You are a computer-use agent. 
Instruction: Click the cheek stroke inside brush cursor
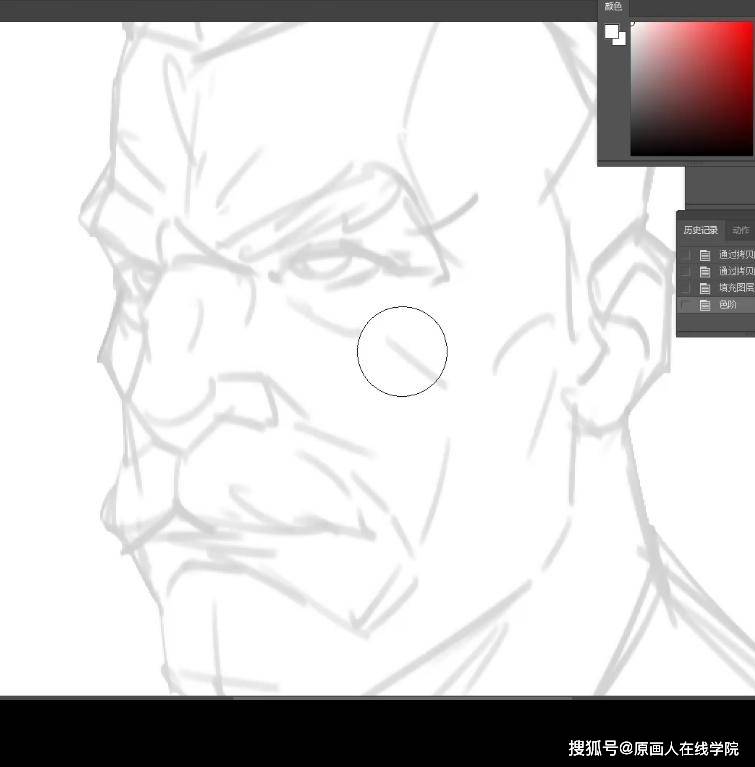(x=415, y=361)
